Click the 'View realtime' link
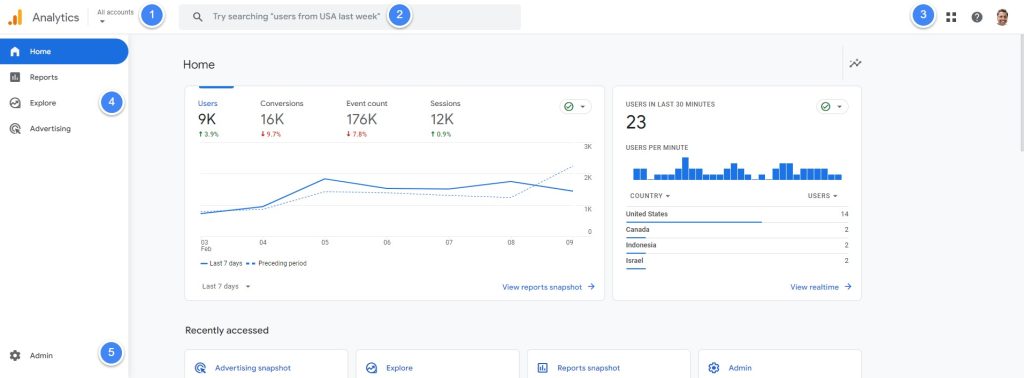The width and height of the screenshot is (1024, 378). click(x=821, y=287)
